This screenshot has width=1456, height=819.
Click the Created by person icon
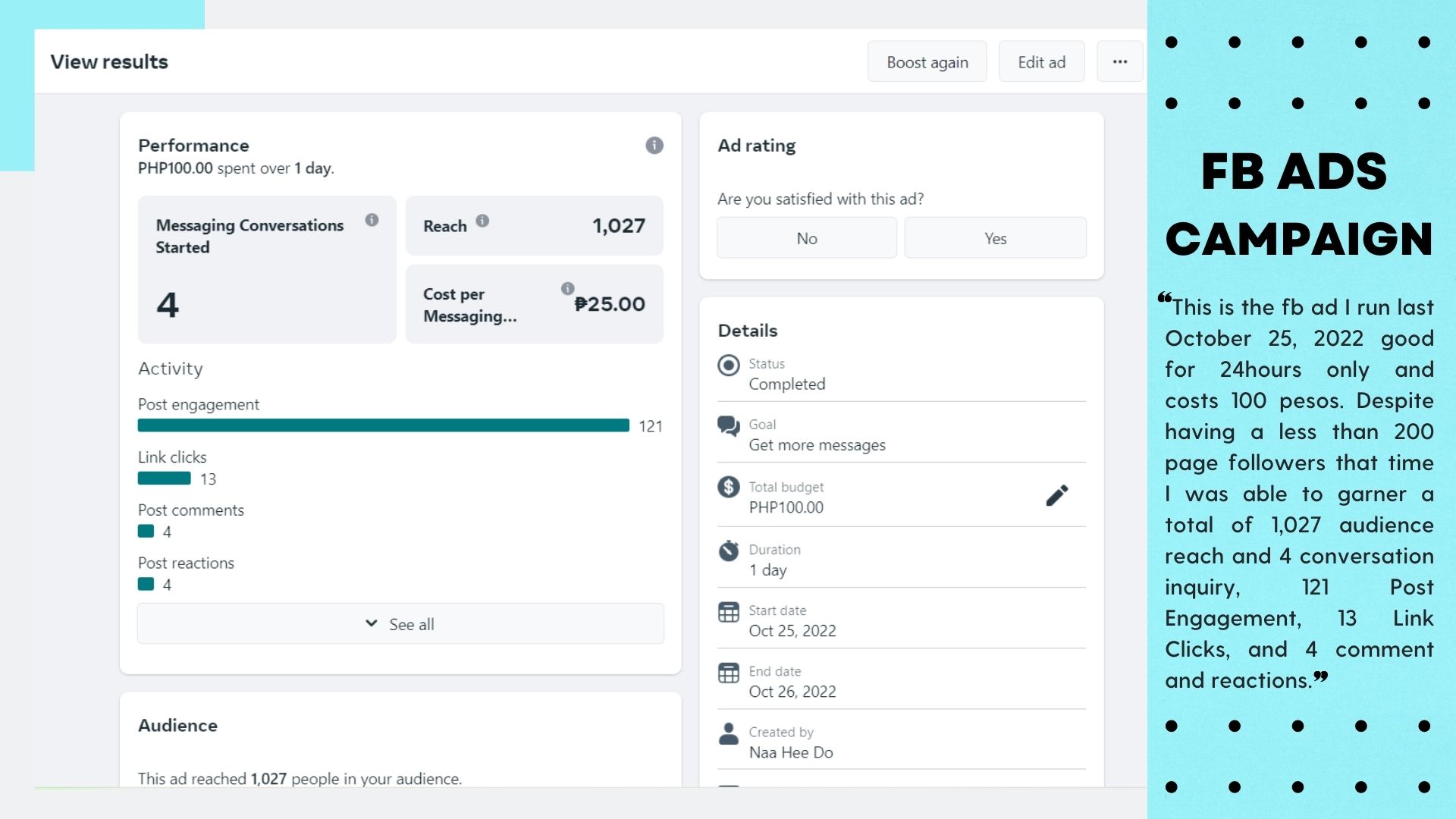(728, 733)
